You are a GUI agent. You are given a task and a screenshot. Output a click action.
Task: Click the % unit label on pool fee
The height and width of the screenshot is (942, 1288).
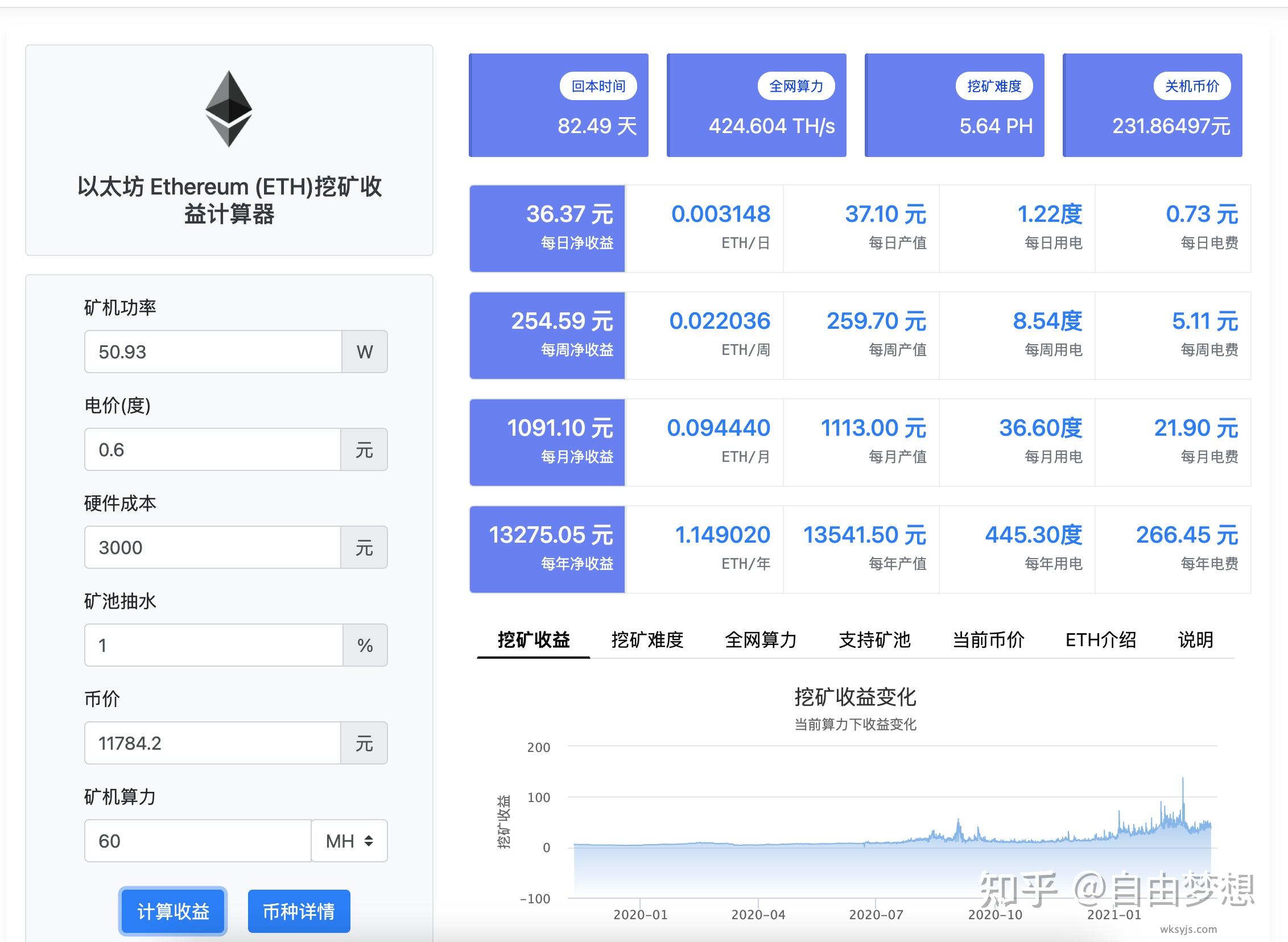[x=365, y=646]
